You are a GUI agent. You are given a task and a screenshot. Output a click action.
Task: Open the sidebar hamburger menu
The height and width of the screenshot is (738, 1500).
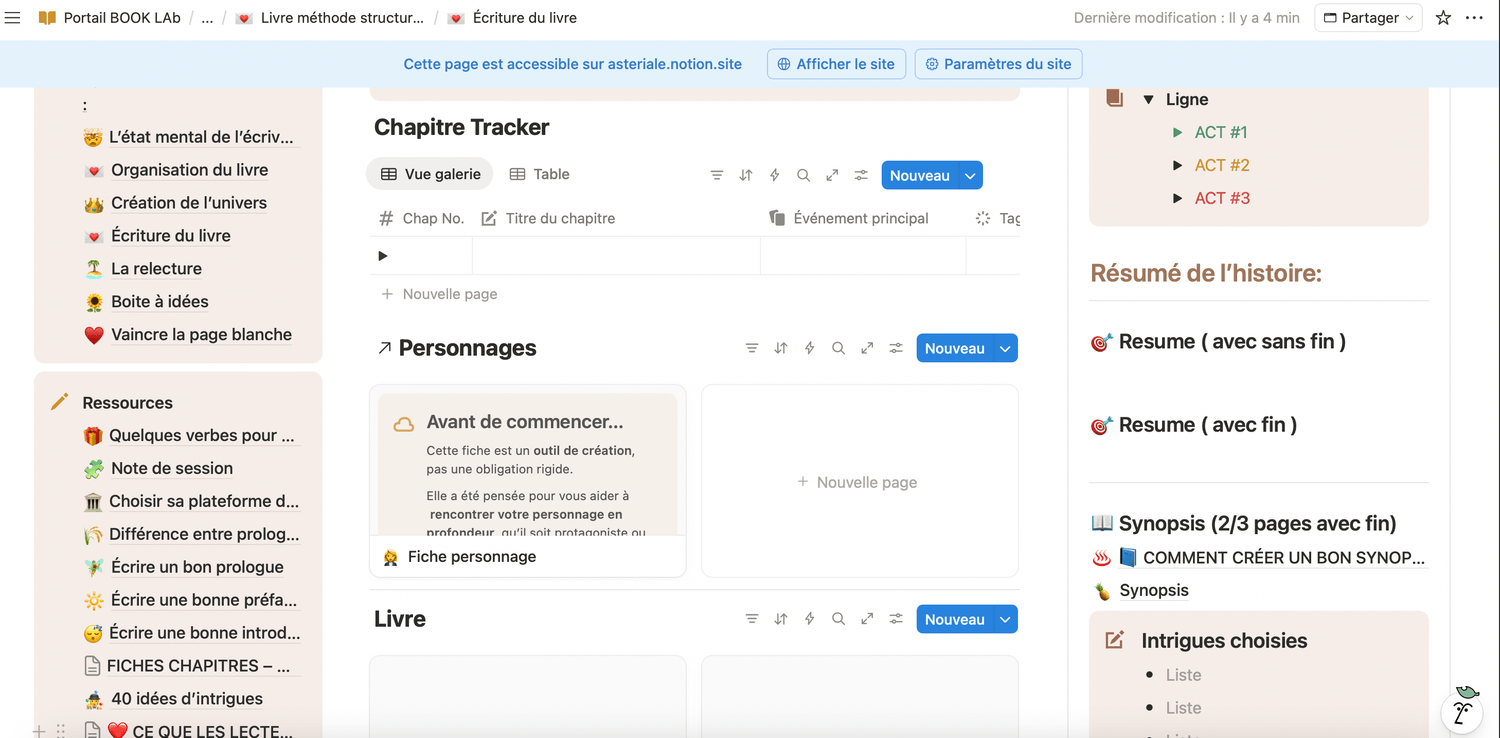point(13,18)
